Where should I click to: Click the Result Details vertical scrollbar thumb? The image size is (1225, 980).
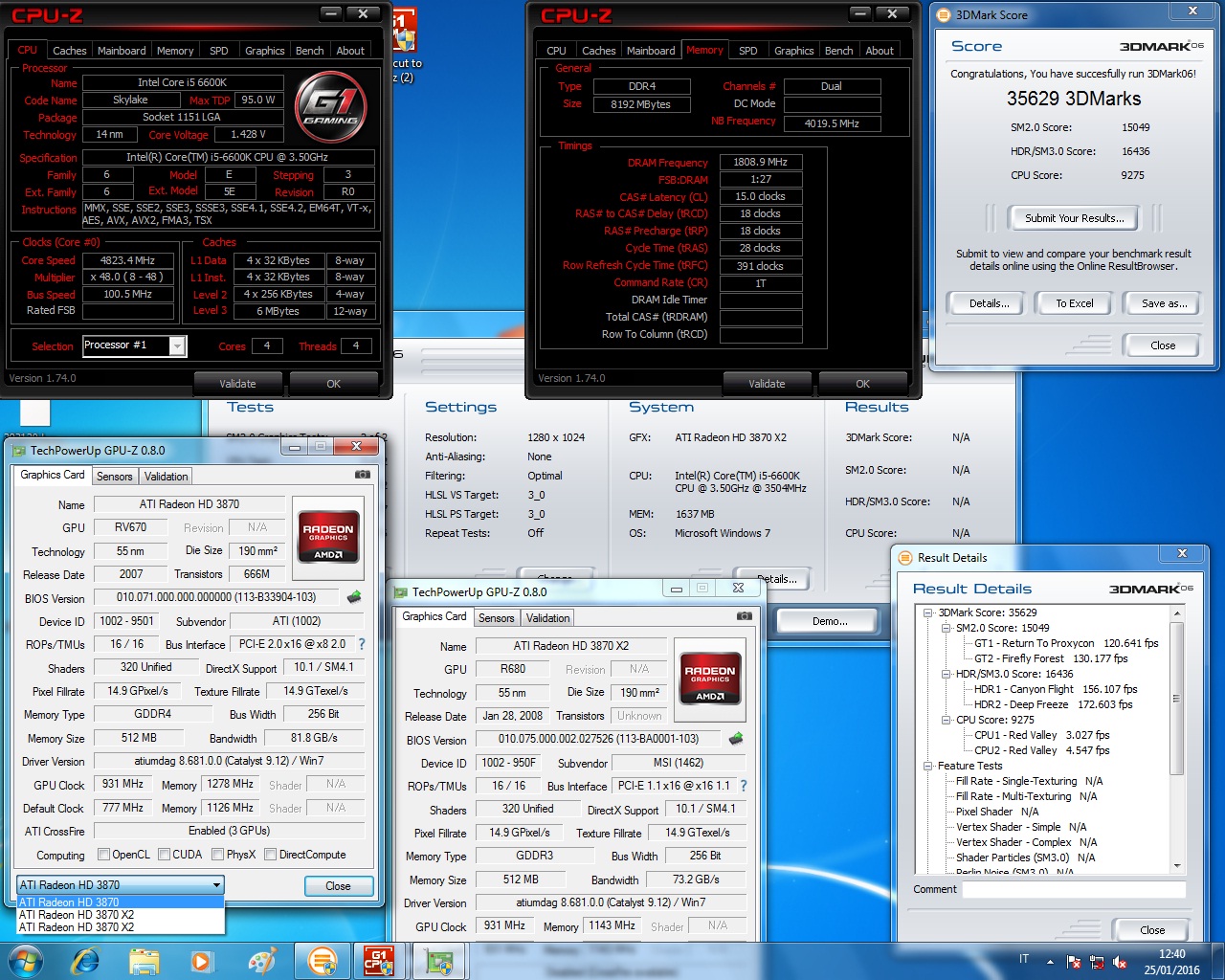point(1176,700)
